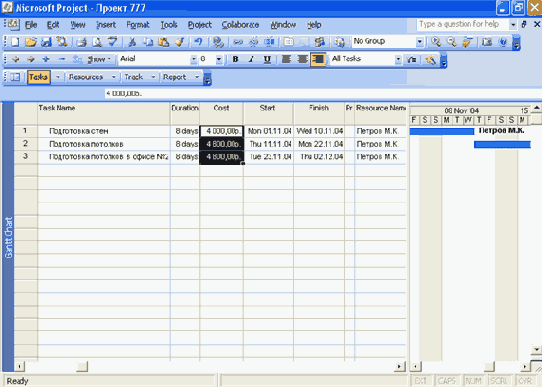Click the Link Tasks chain icon
The image size is (542, 387).
(238, 42)
